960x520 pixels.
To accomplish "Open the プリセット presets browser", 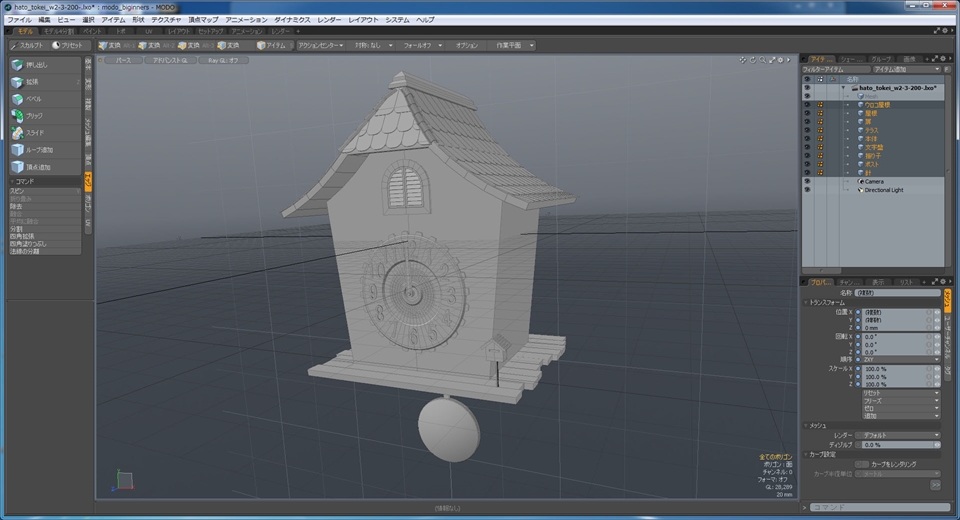I will pos(69,45).
